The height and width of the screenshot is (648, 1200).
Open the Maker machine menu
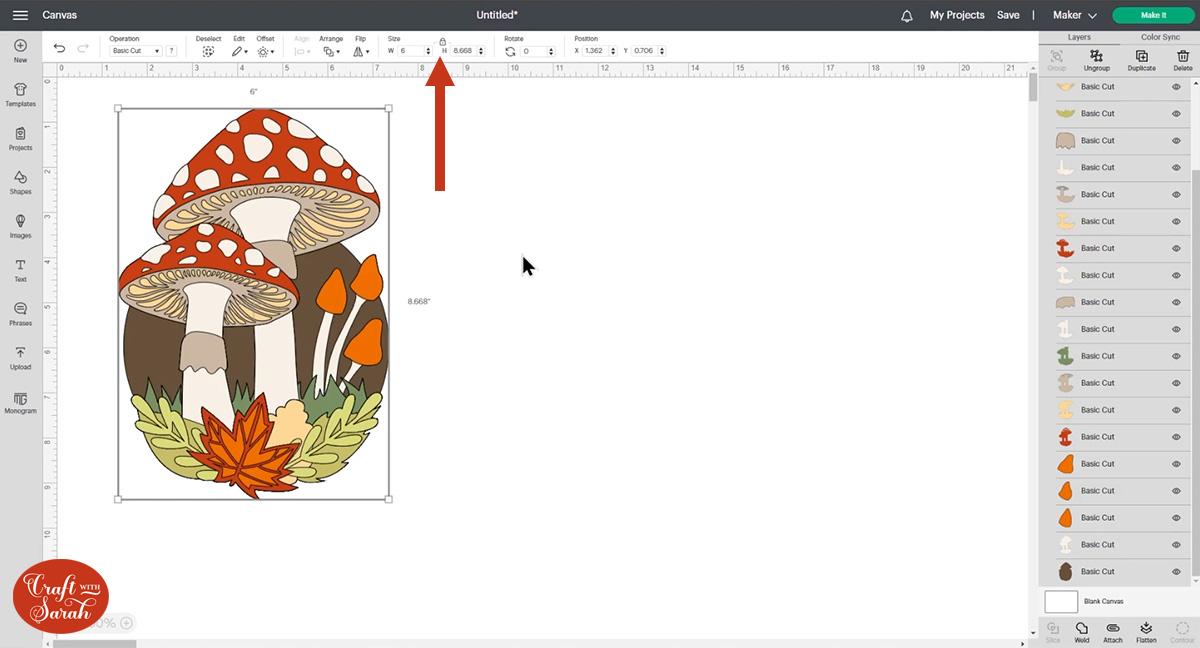(1073, 15)
